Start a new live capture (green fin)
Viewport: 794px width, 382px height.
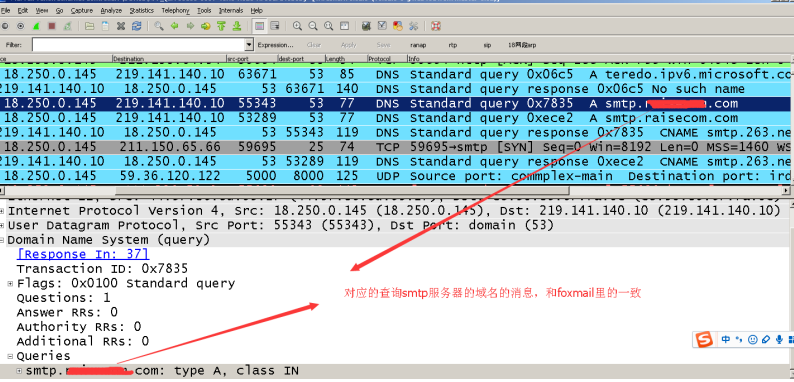[x=36, y=26]
